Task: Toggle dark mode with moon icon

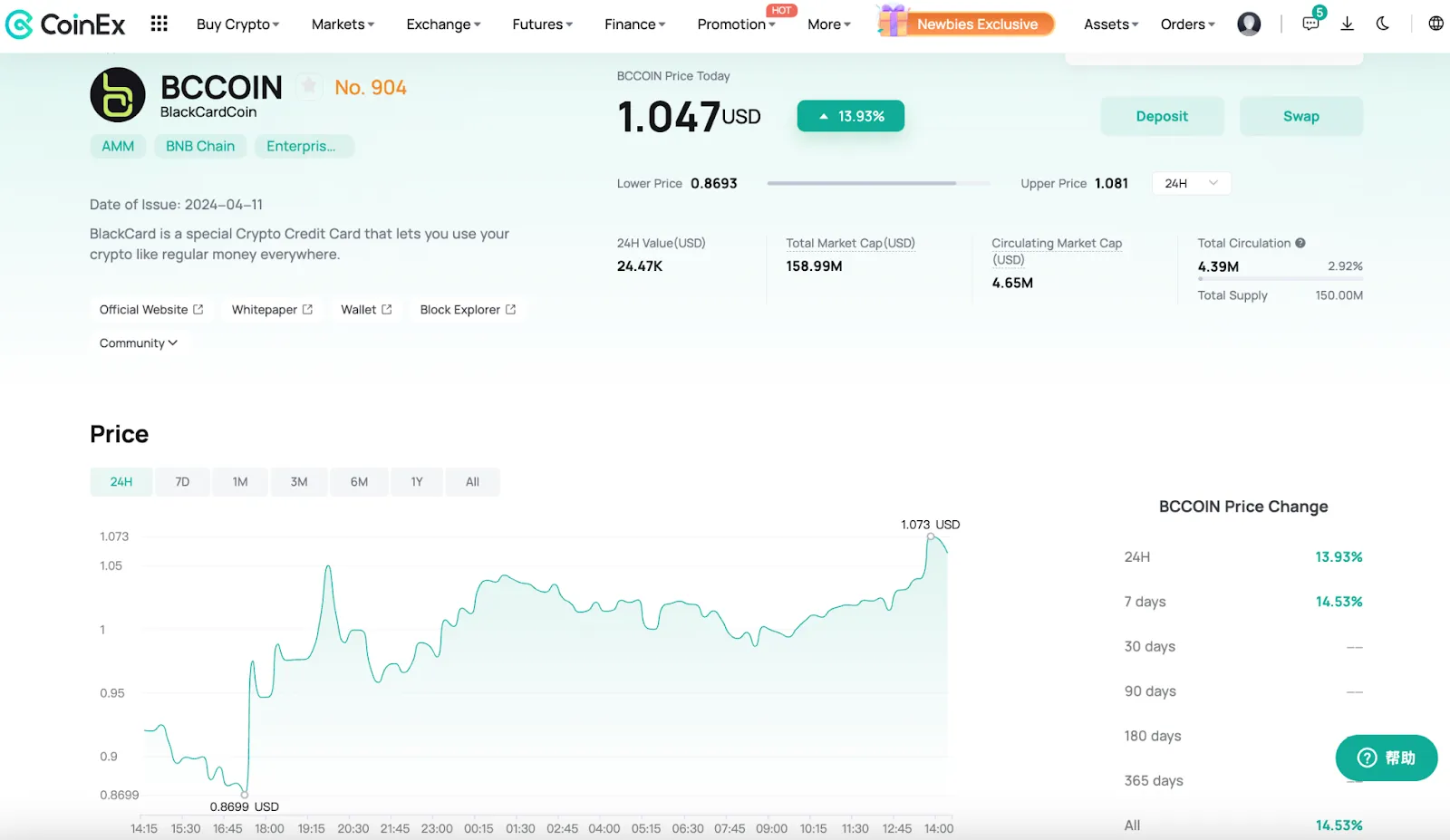Action: point(1382,24)
